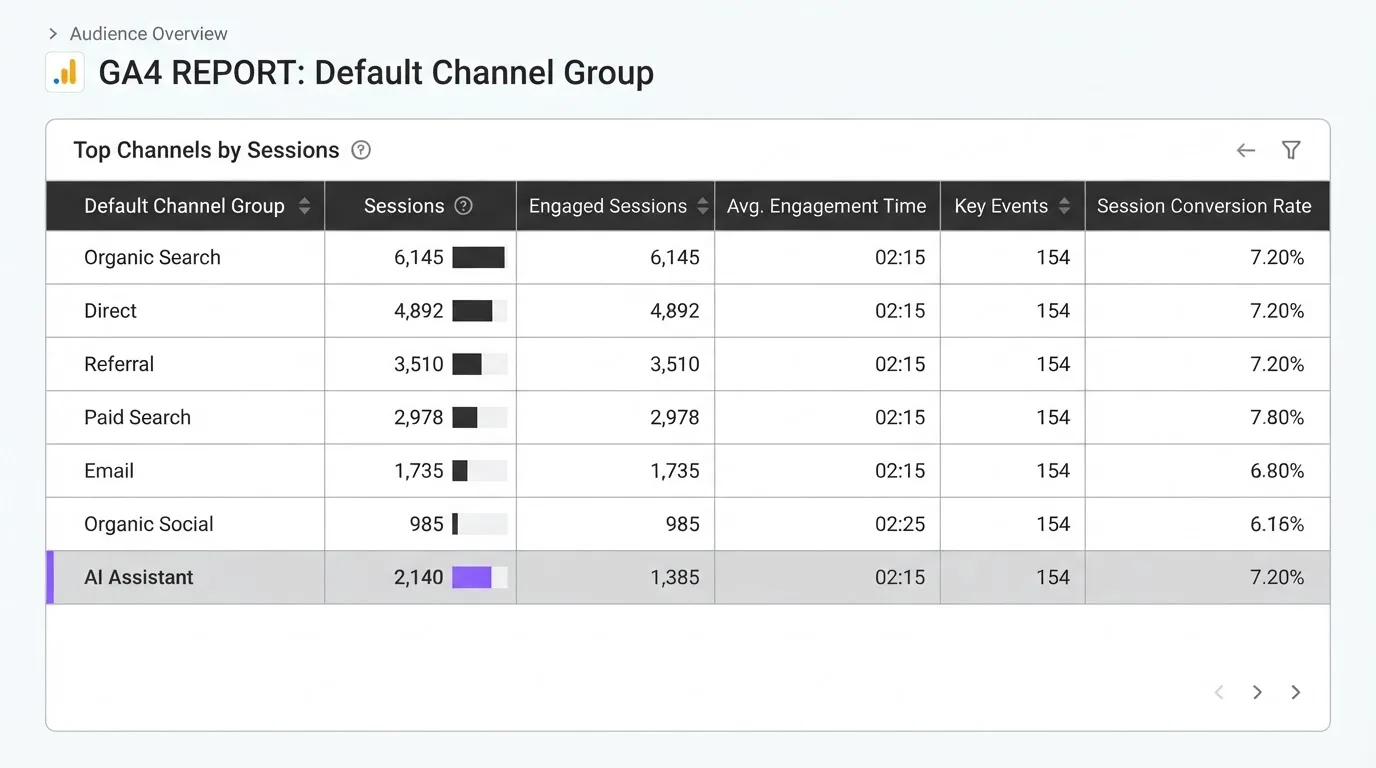1376x768 pixels.
Task: Click the 2,978 value in Paid Search's Engaged Sessions
Action: (x=675, y=417)
